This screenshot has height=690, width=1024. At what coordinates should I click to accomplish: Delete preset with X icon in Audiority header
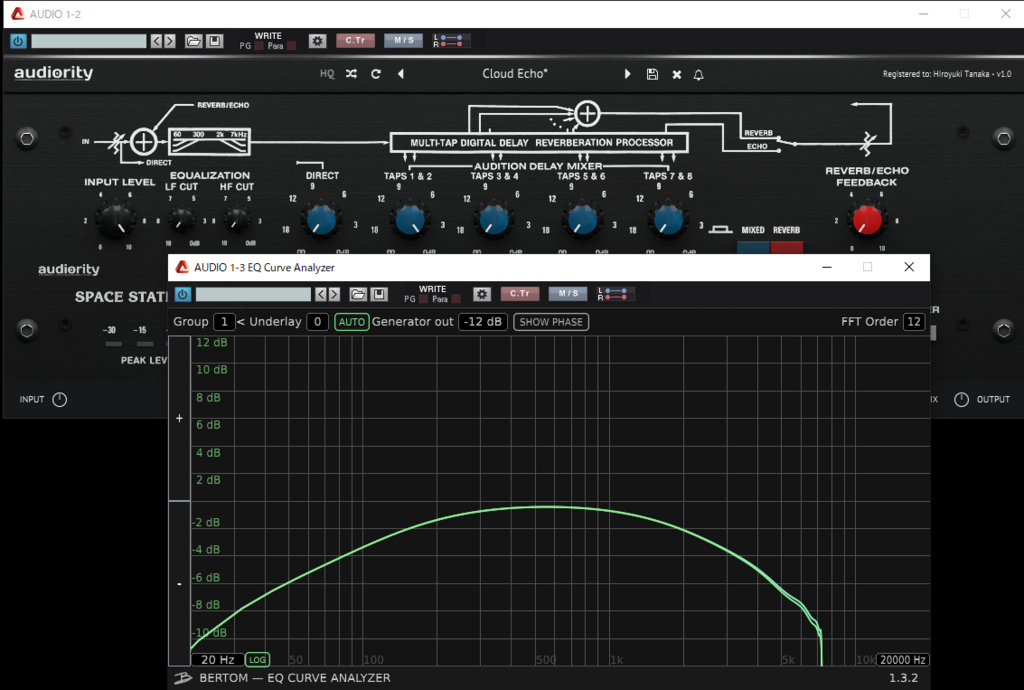tap(677, 74)
